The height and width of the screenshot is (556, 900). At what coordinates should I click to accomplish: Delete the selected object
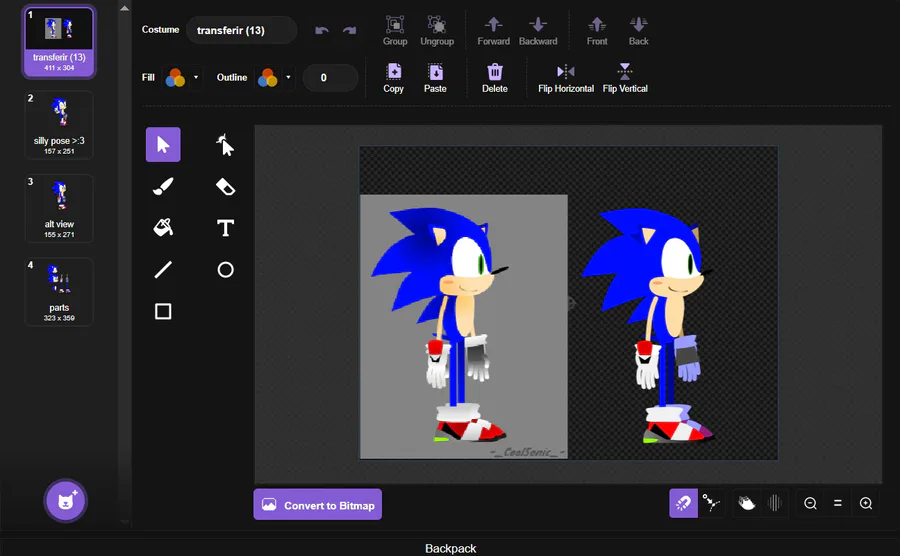(495, 78)
